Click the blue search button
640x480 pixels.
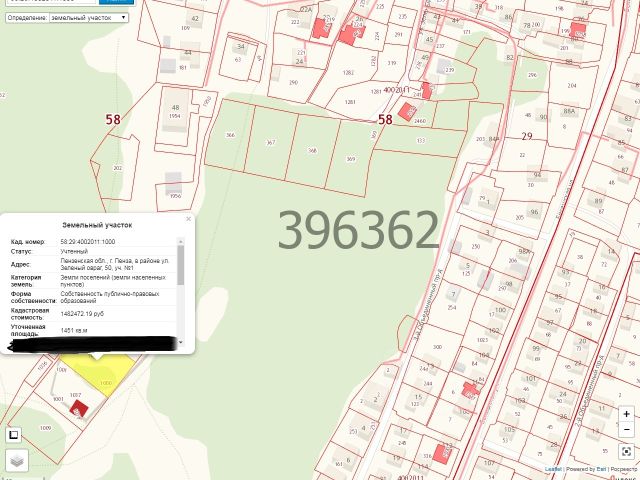tap(117, 2)
